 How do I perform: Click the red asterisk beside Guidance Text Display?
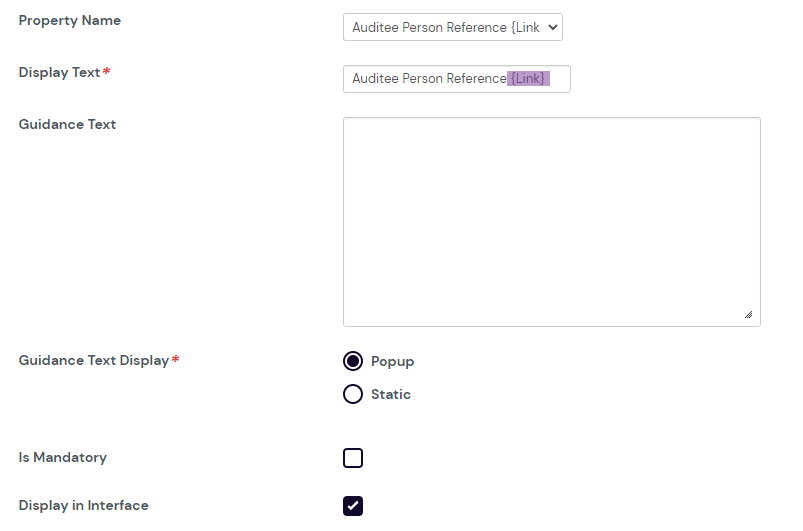tap(176, 360)
